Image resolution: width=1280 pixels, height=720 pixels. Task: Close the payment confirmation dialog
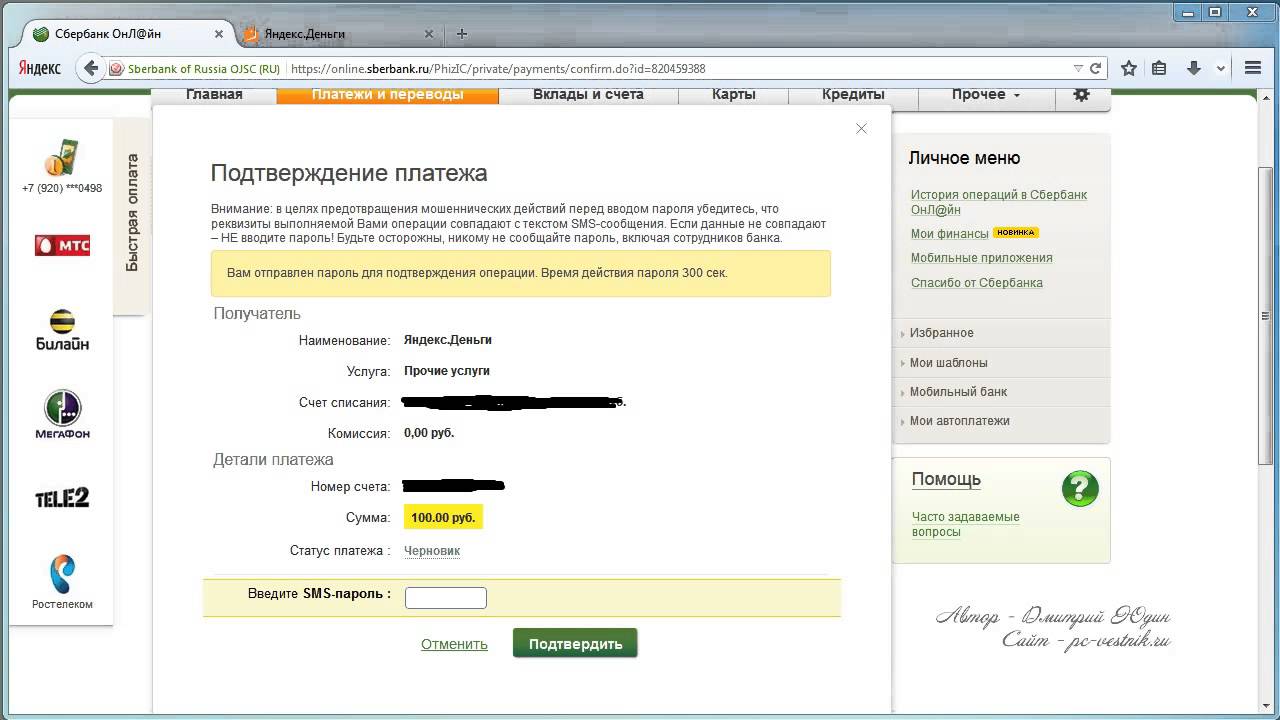coord(861,129)
